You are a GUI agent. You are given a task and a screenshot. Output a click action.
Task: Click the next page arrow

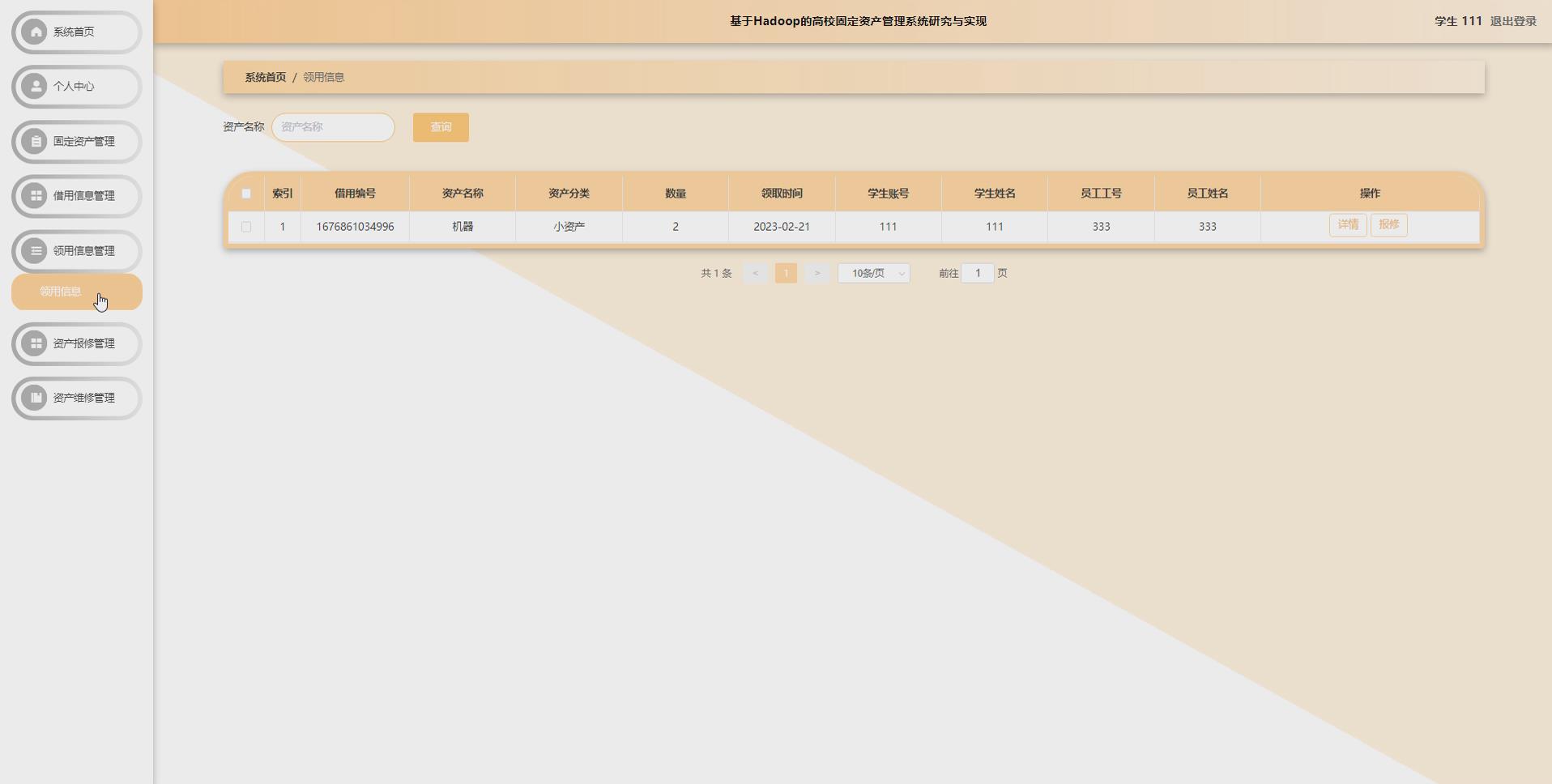tap(817, 273)
